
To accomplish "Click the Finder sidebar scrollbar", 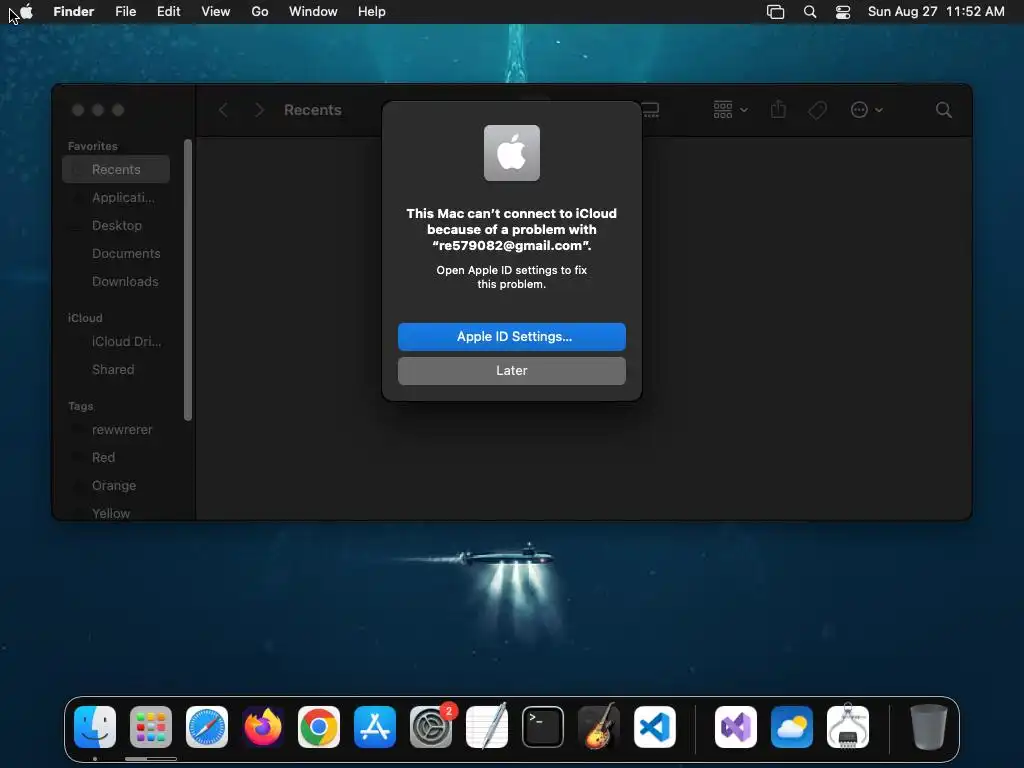I will click(188, 280).
